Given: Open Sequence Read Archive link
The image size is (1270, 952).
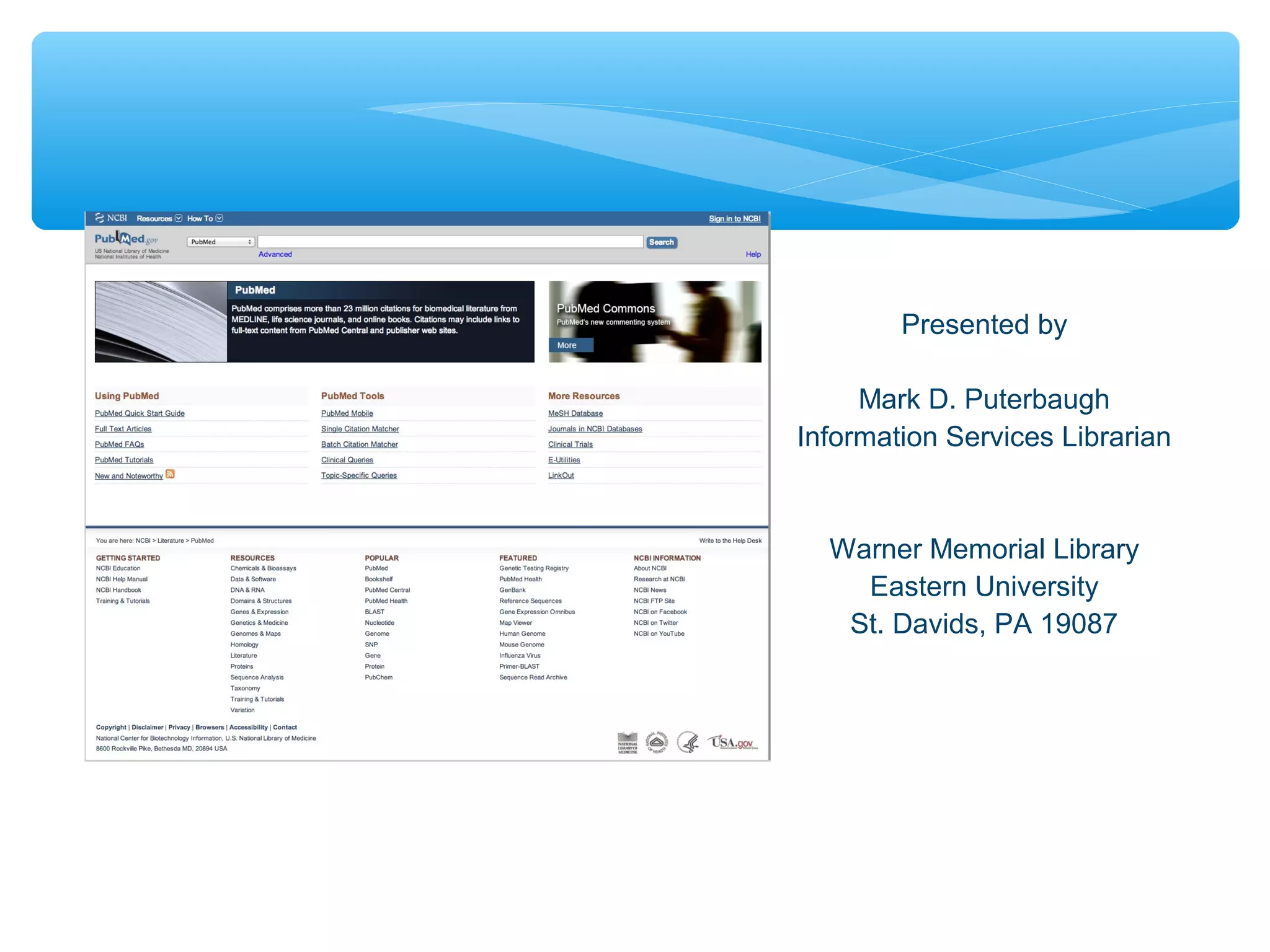Looking at the screenshot, I should (x=533, y=677).
